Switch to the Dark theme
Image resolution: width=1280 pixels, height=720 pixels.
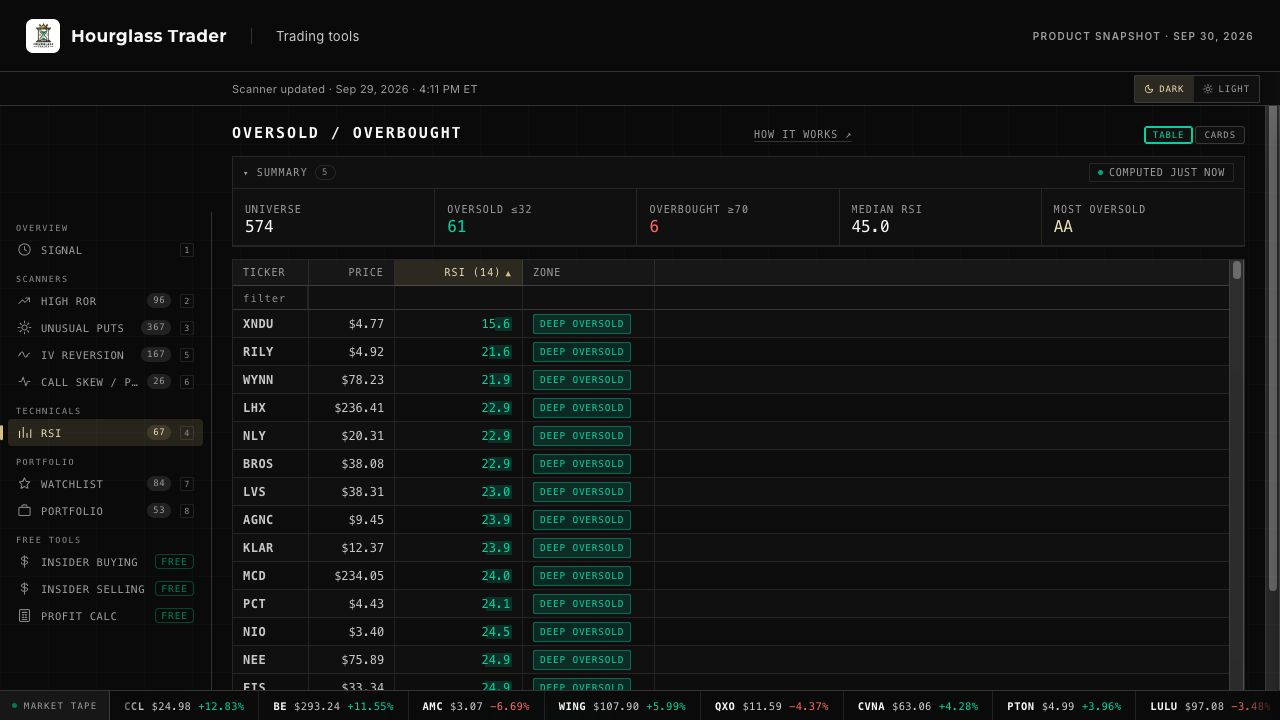pos(1164,89)
